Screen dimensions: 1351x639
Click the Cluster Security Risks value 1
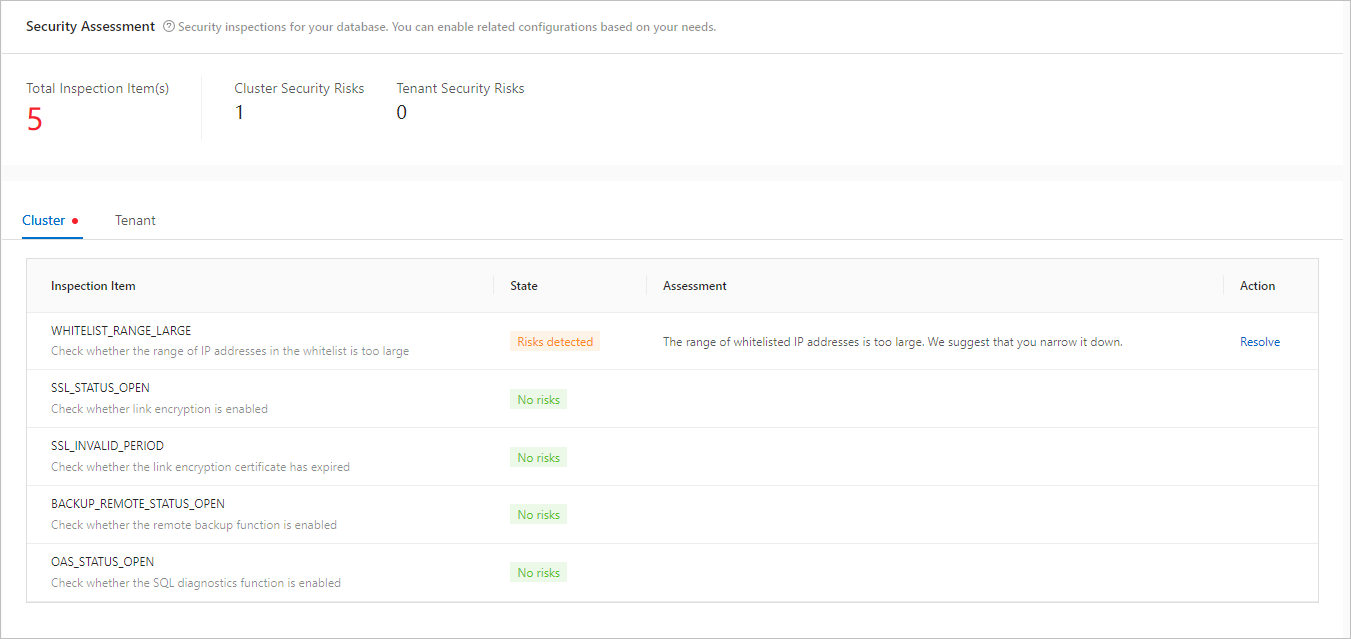coord(239,112)
